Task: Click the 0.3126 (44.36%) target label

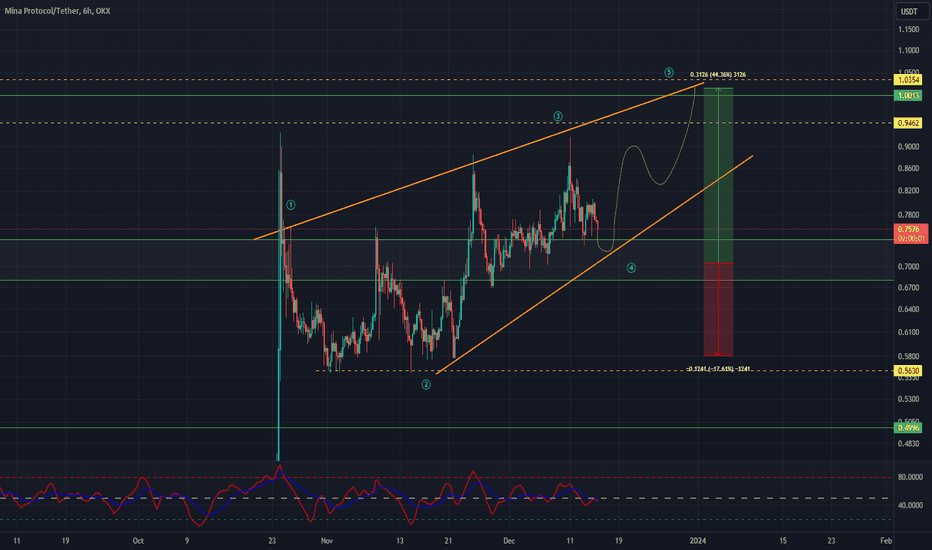Action: (717, 75)
